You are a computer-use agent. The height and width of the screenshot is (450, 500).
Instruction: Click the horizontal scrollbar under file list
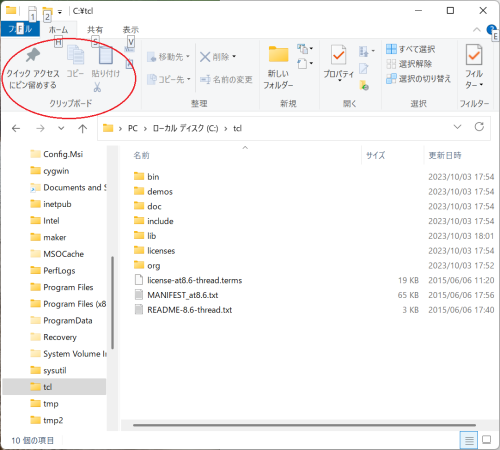[304, 425]
